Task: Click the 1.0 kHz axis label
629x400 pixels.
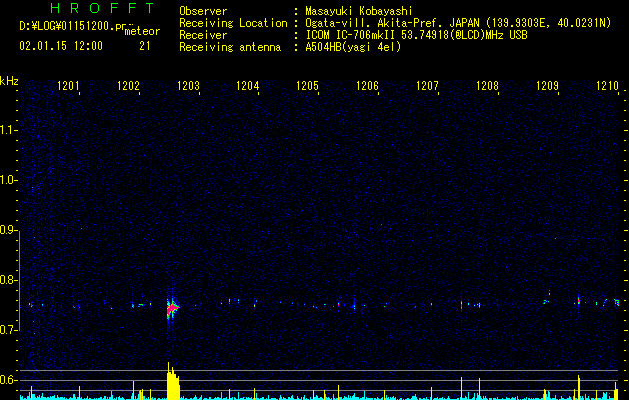Action: tap(8, 180)
